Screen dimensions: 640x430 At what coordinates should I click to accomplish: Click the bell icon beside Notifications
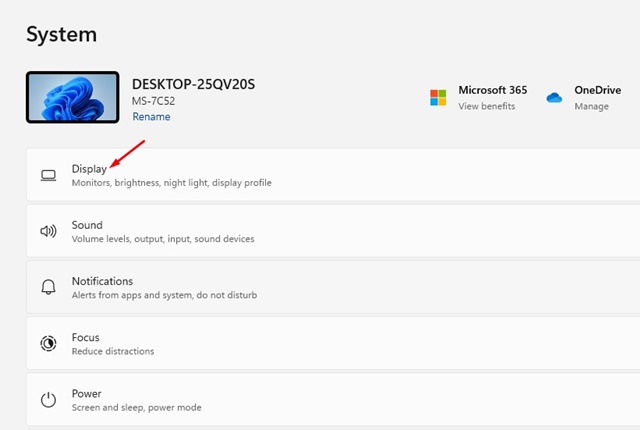48,287
